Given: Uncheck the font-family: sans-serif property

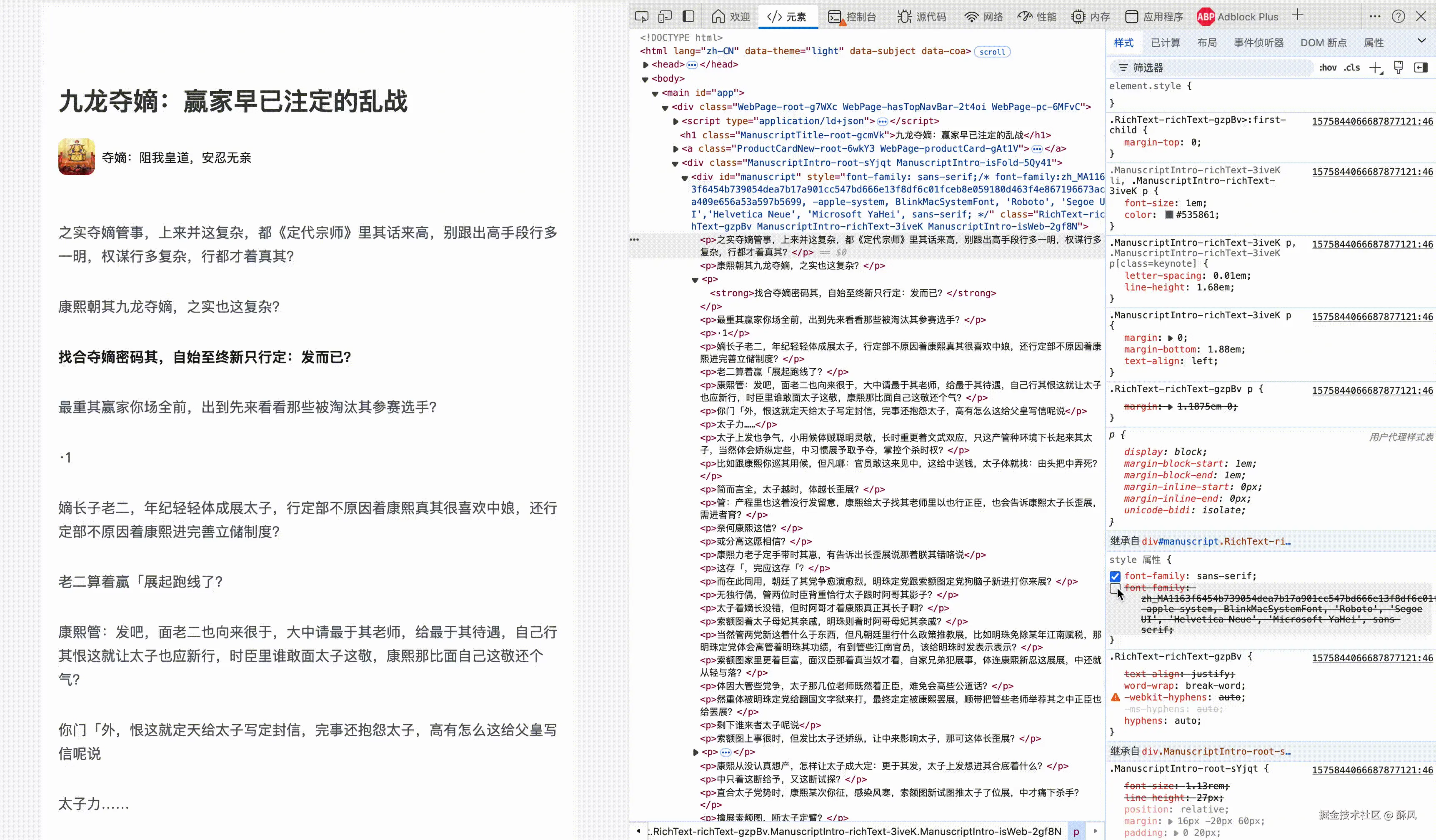Looking at the screenshot, I should point(1115,576).
